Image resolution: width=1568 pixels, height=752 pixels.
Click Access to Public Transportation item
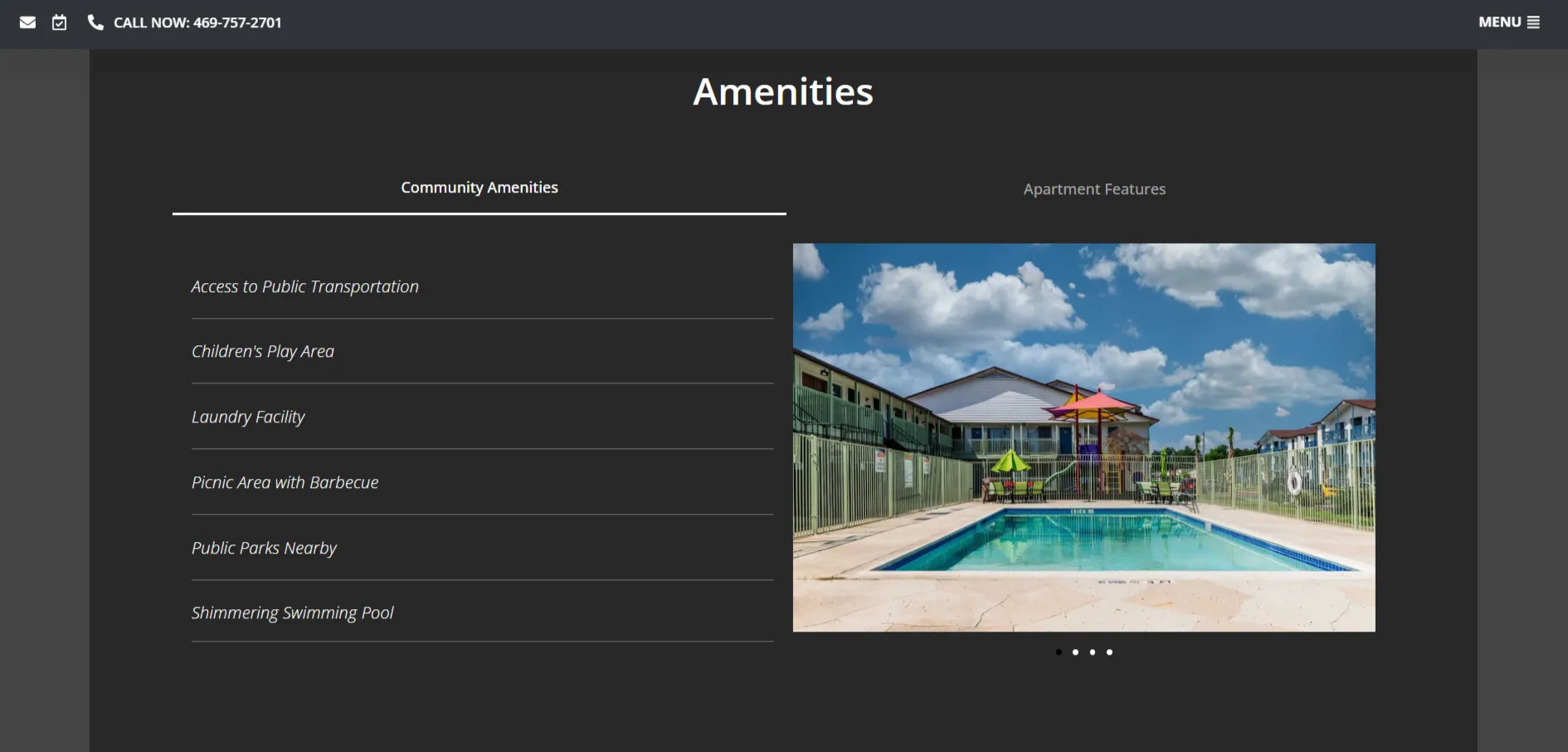pos(482,286)
